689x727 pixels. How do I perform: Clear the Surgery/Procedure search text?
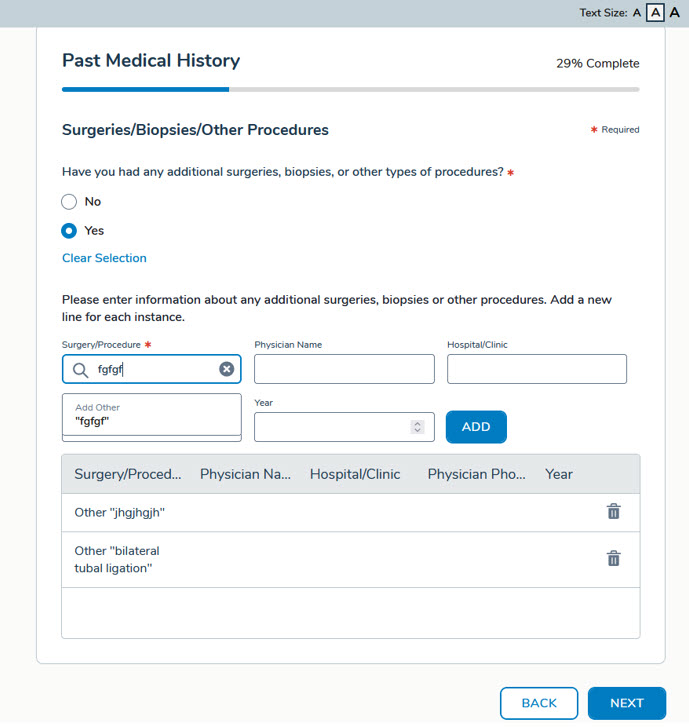[x=227, y=369]
